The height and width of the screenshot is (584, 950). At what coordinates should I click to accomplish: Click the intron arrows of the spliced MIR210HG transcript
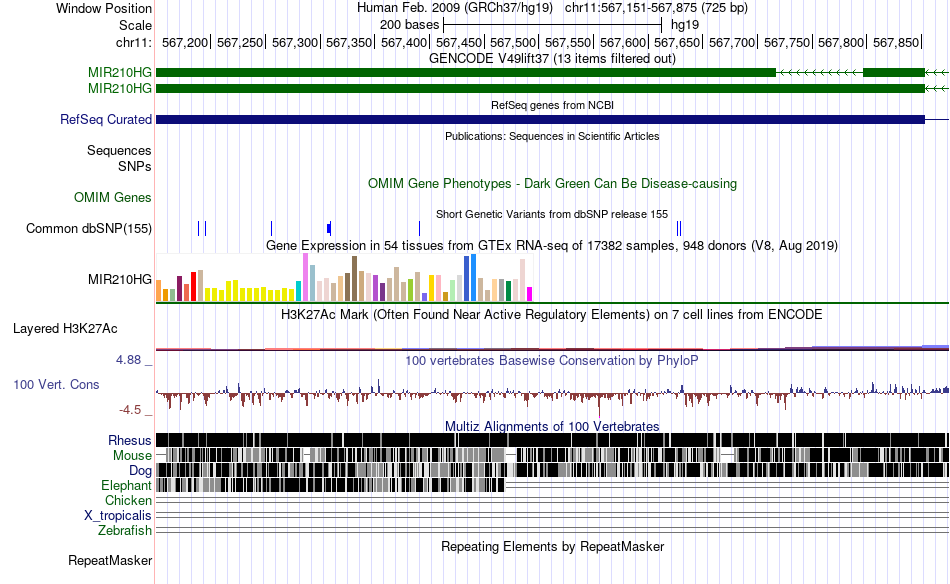click(819, 73)
